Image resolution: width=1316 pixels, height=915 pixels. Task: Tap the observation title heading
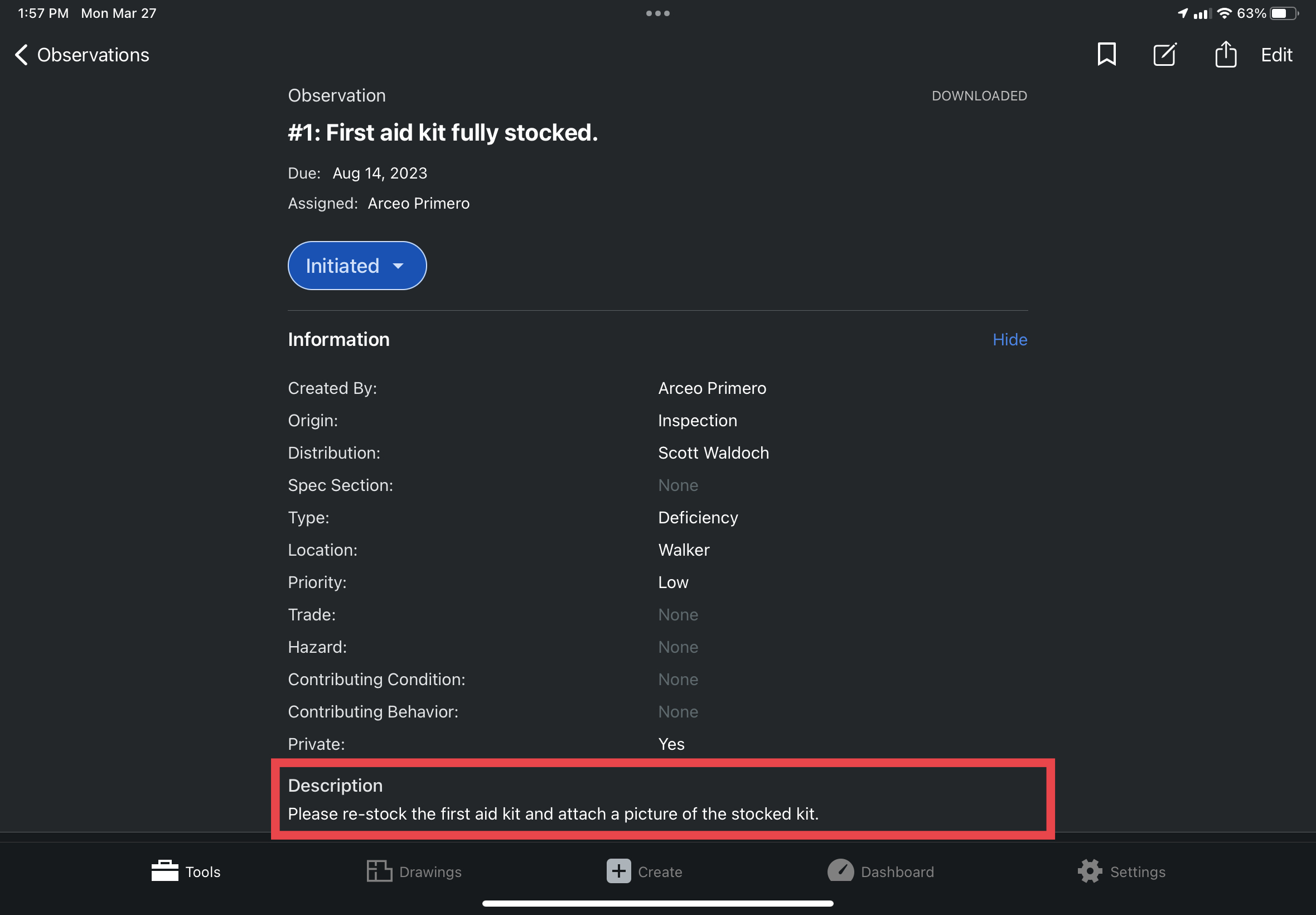tap(442, 132)
